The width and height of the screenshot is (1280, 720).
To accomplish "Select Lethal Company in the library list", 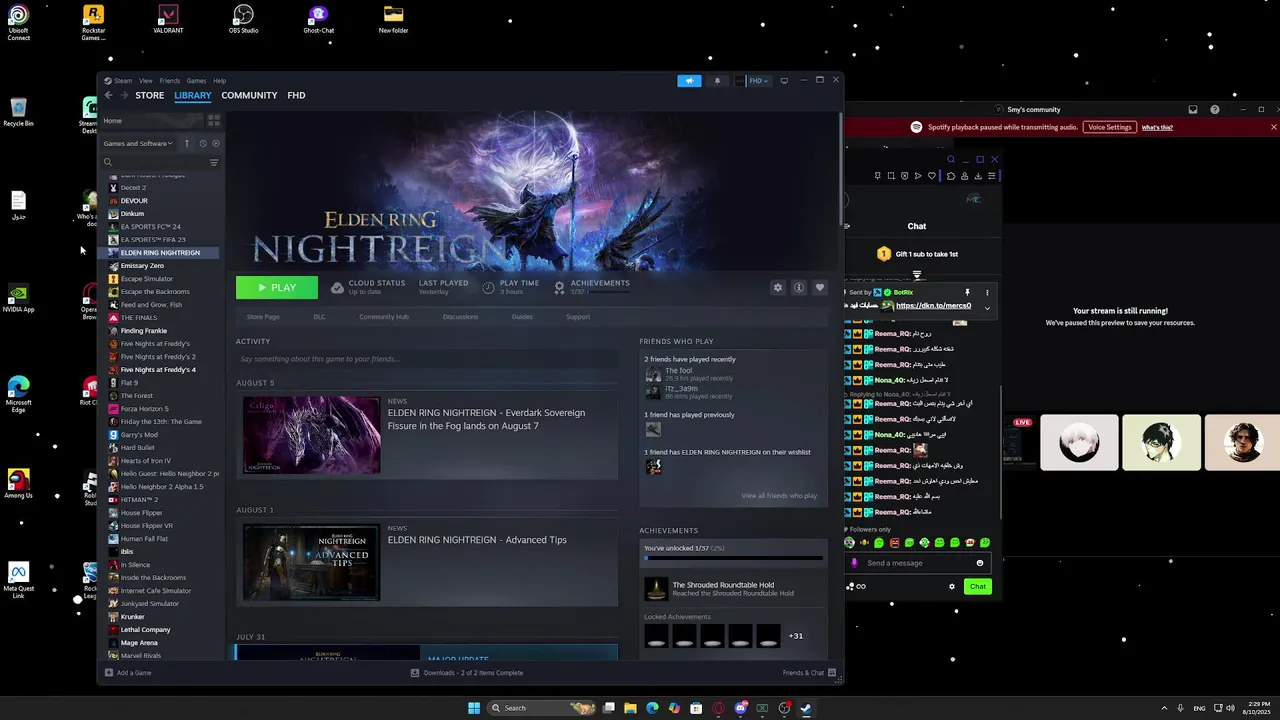I will click(x=145, y=630).
